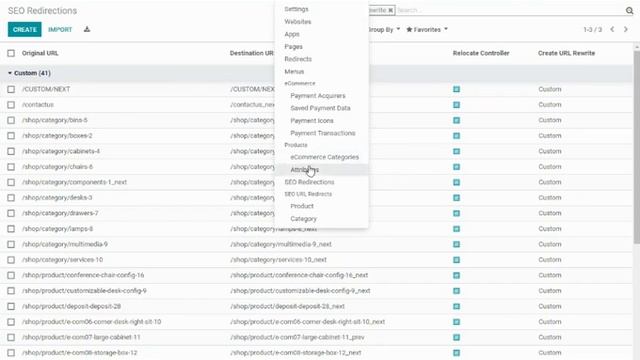Remove the search filter tag x
640x360 pixels.
point(391,10)
